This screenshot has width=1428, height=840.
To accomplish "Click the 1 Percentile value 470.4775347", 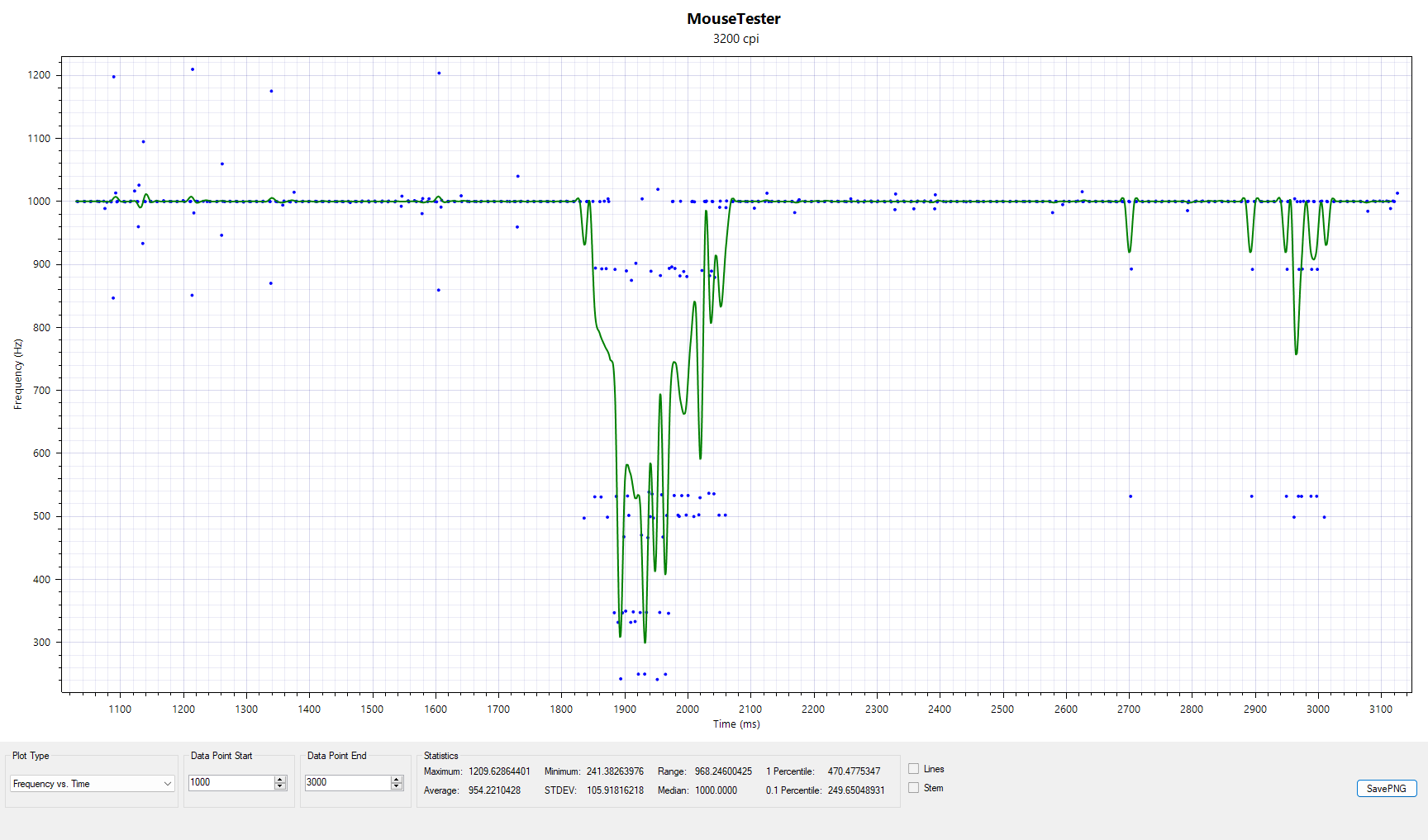I will pos(854,771).
